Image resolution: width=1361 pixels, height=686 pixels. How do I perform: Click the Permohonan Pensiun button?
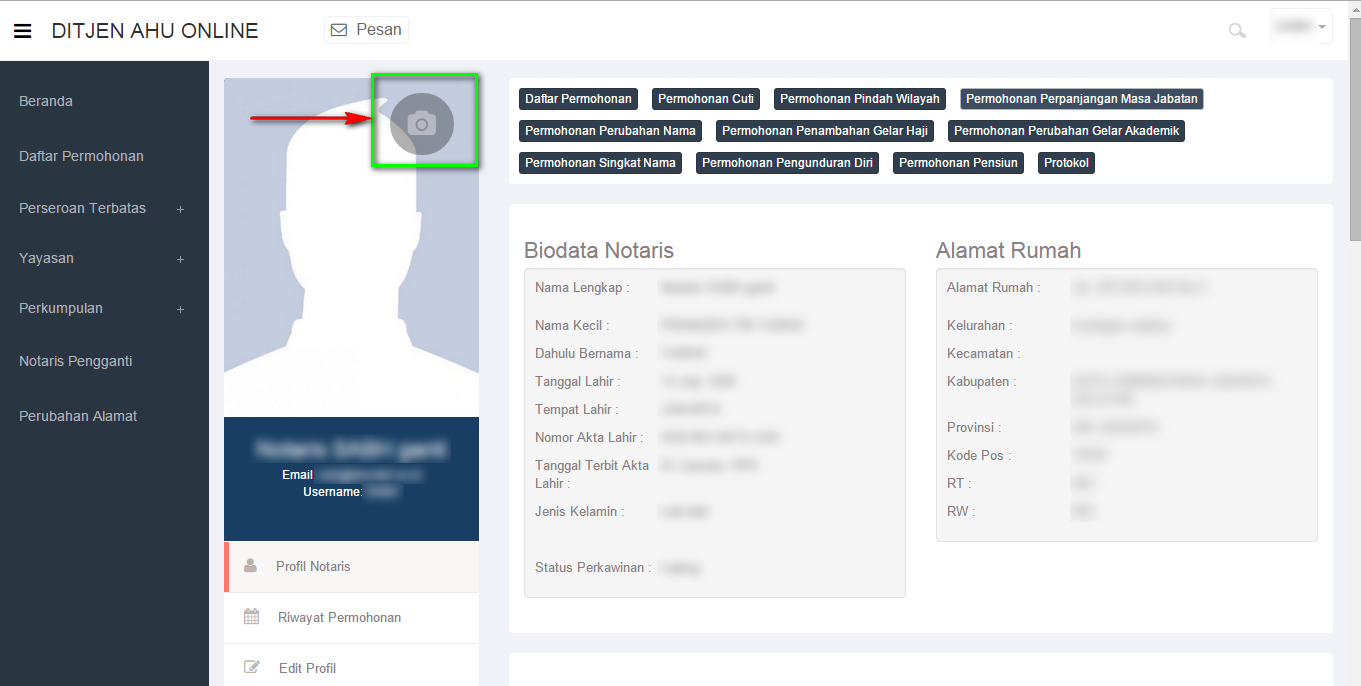(958, 163)
